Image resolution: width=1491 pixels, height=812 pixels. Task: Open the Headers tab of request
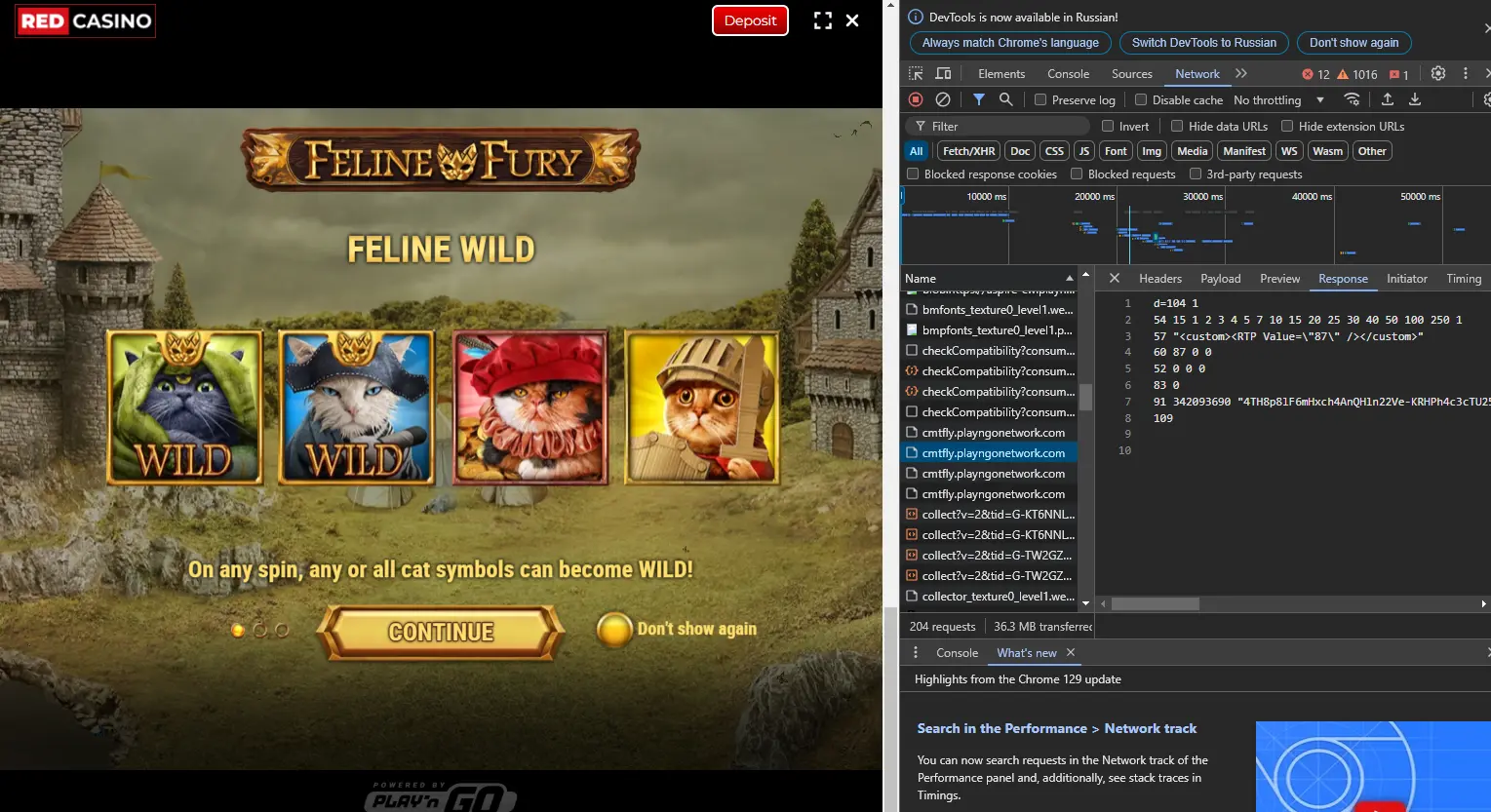1160,278
